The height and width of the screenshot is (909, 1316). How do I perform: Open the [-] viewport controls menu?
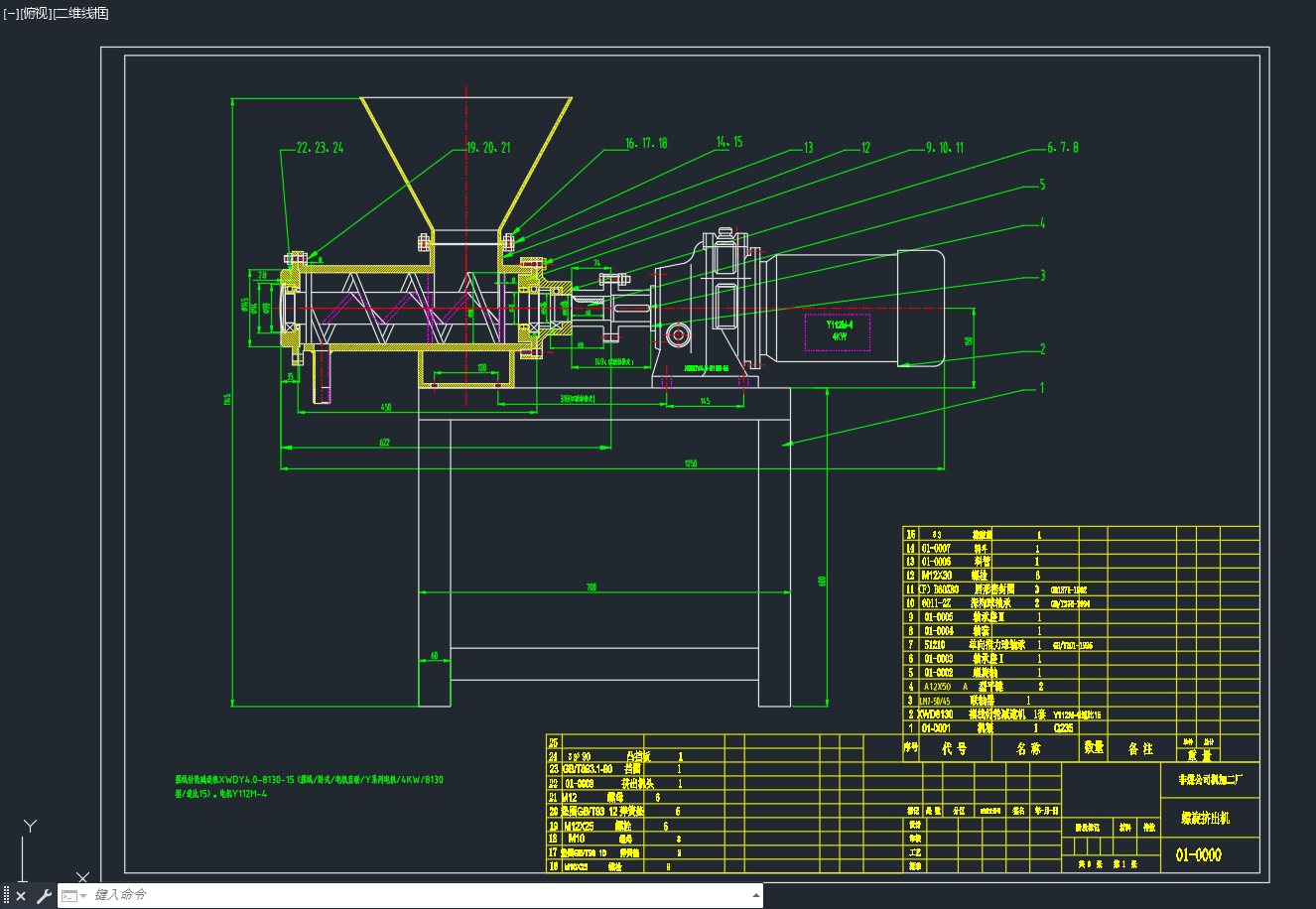point(11,13)
